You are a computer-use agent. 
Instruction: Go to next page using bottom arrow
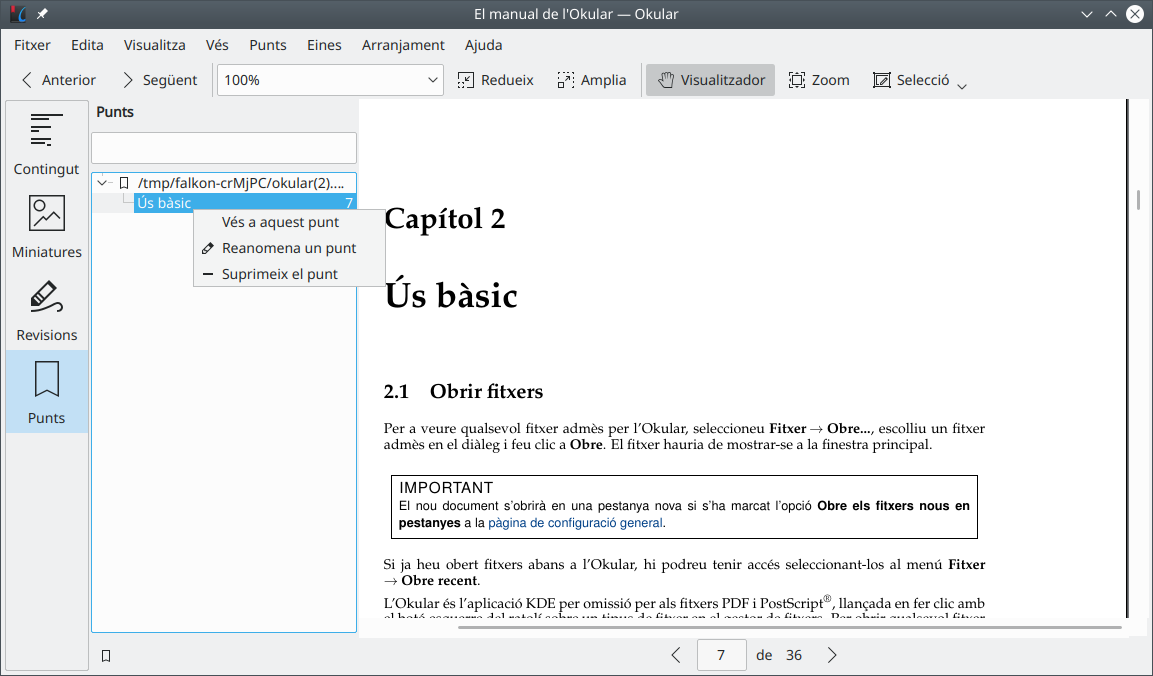[x=832, y=655]
